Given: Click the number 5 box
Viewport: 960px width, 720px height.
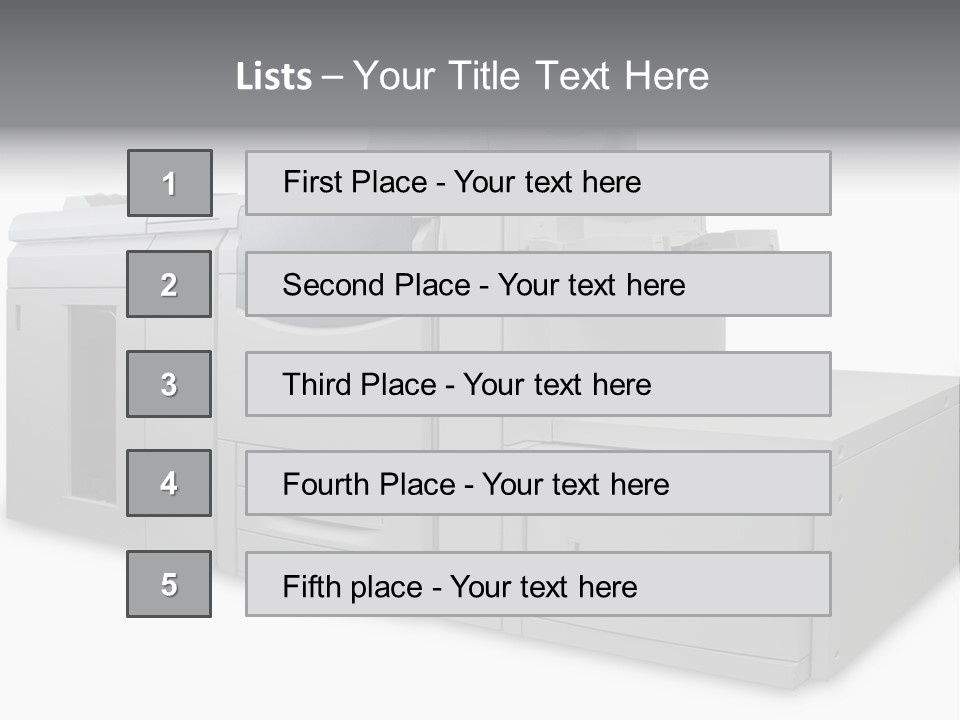Looking at the screenshot, I should tap(169, 584).
